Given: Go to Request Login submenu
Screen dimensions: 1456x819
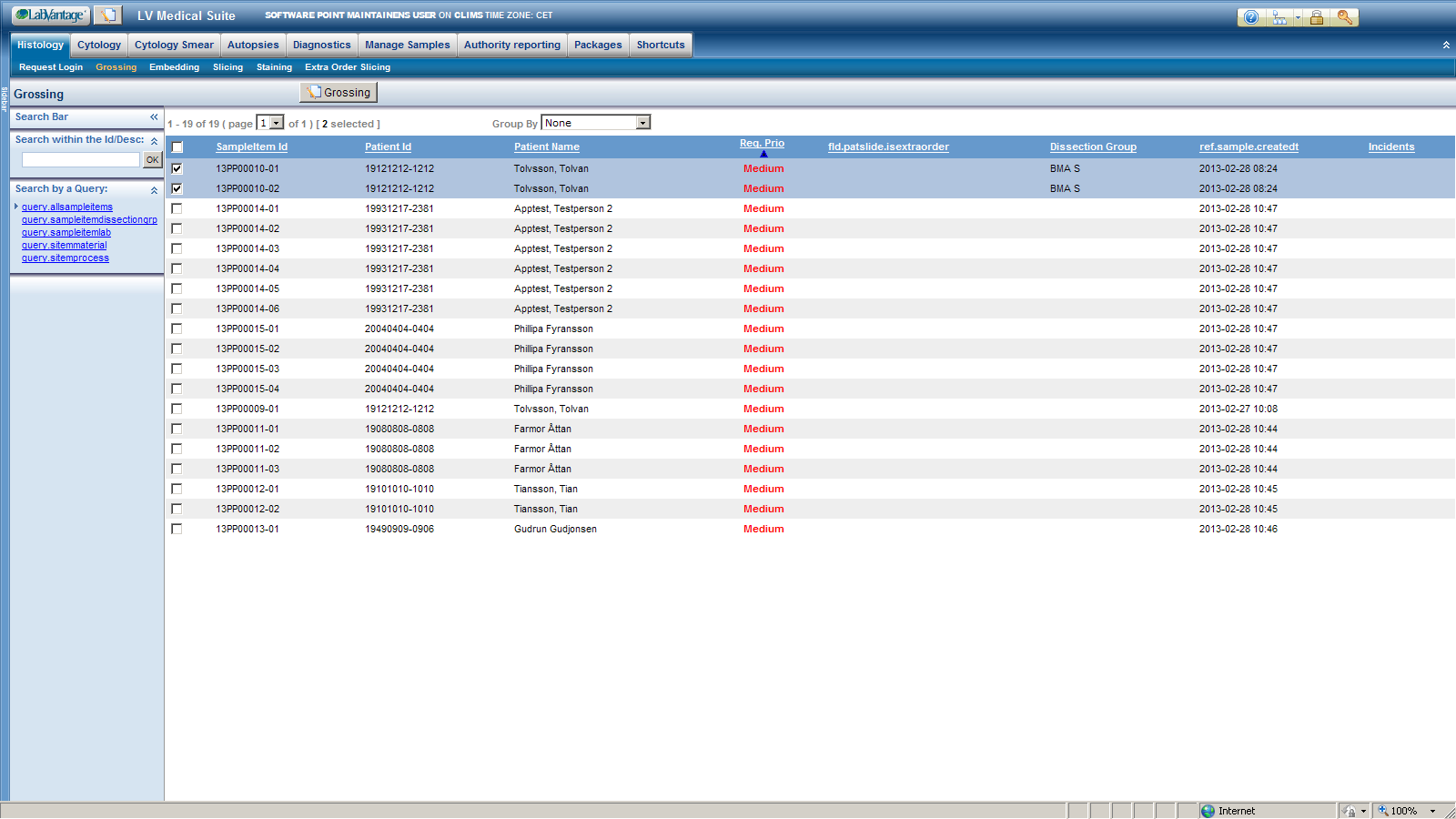Looking at the screenshot, I should (x=51, y=67).
